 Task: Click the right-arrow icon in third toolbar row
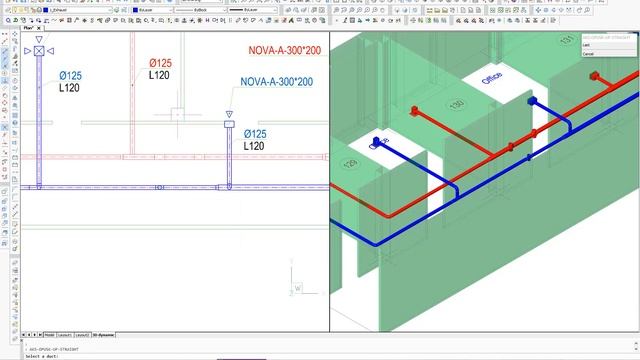pyautogui.click(x=367, y=20)
